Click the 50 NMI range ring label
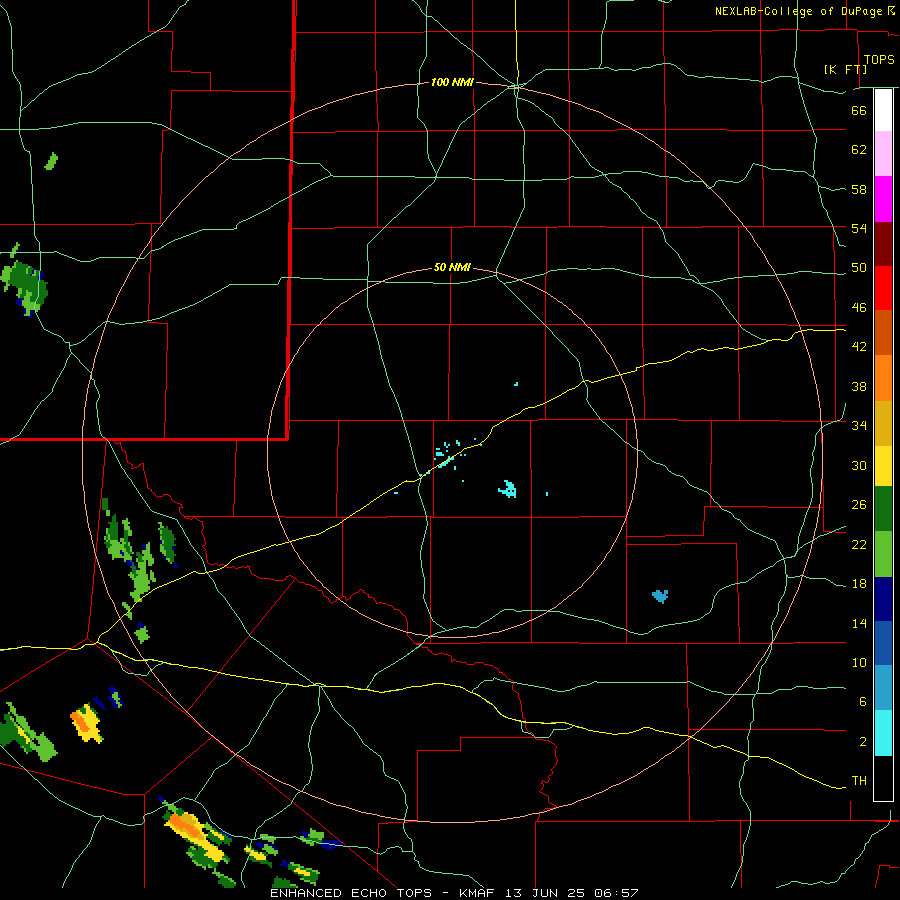The width and height of the screenshot is (900, 900). pos(452,267)
